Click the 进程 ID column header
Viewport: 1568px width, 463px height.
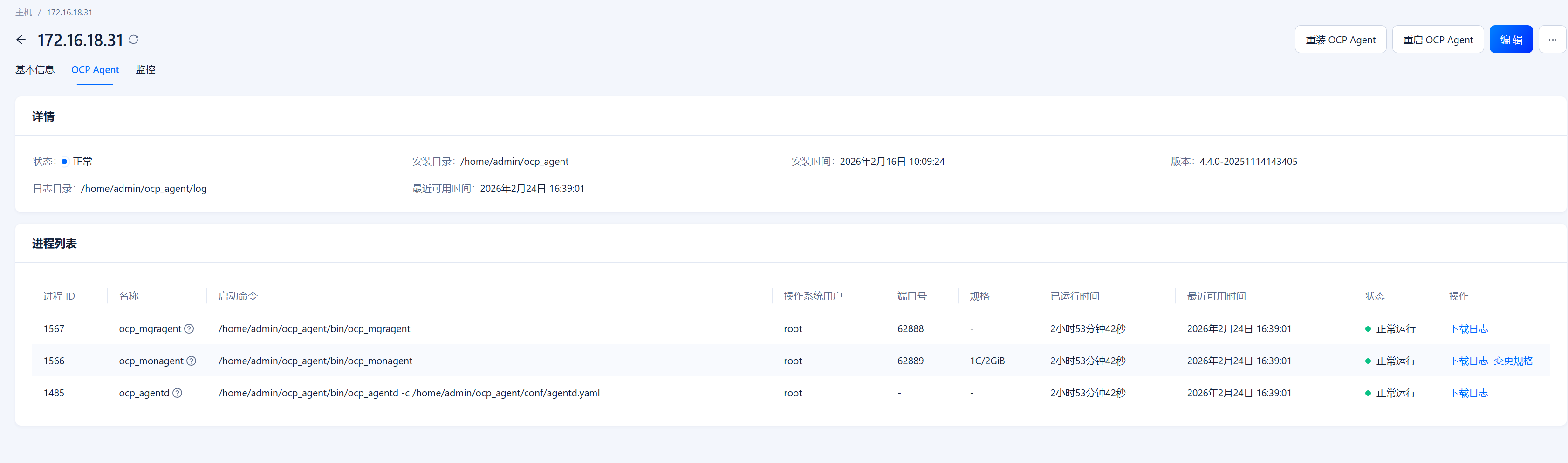[x=59, y=296]
